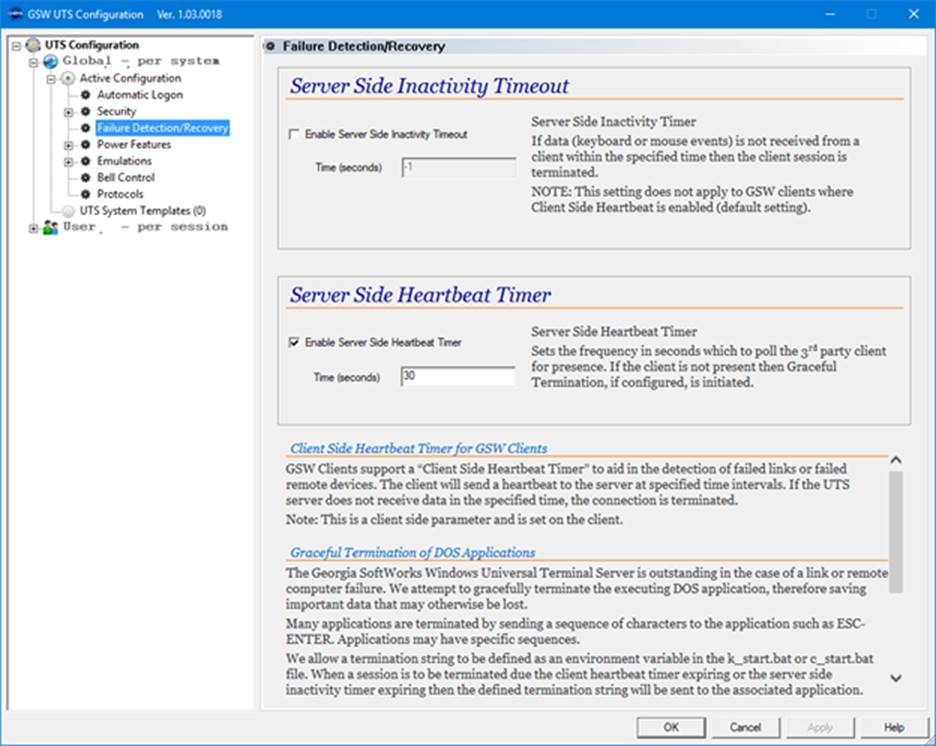Open Help for this dialog
Screen dimensions: 936x746
pos(894,727)
